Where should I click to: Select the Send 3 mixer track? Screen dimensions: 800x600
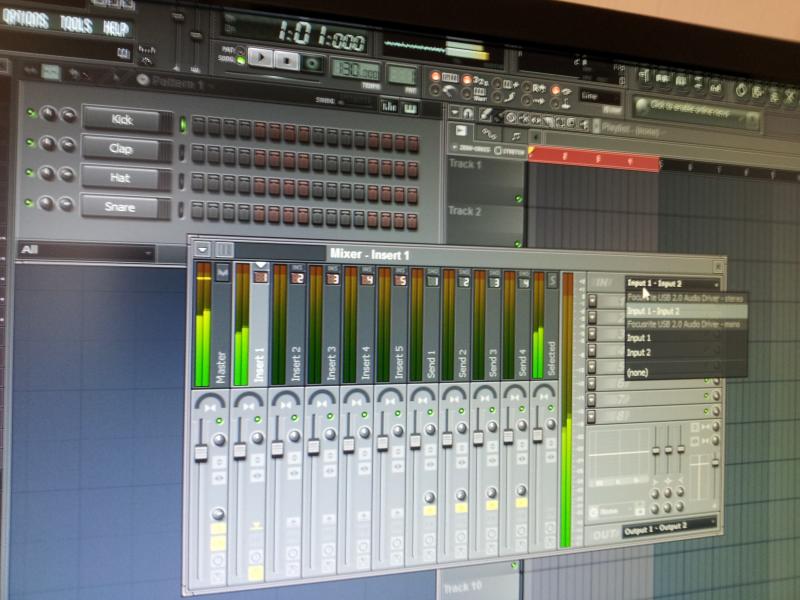coord(487,324)
